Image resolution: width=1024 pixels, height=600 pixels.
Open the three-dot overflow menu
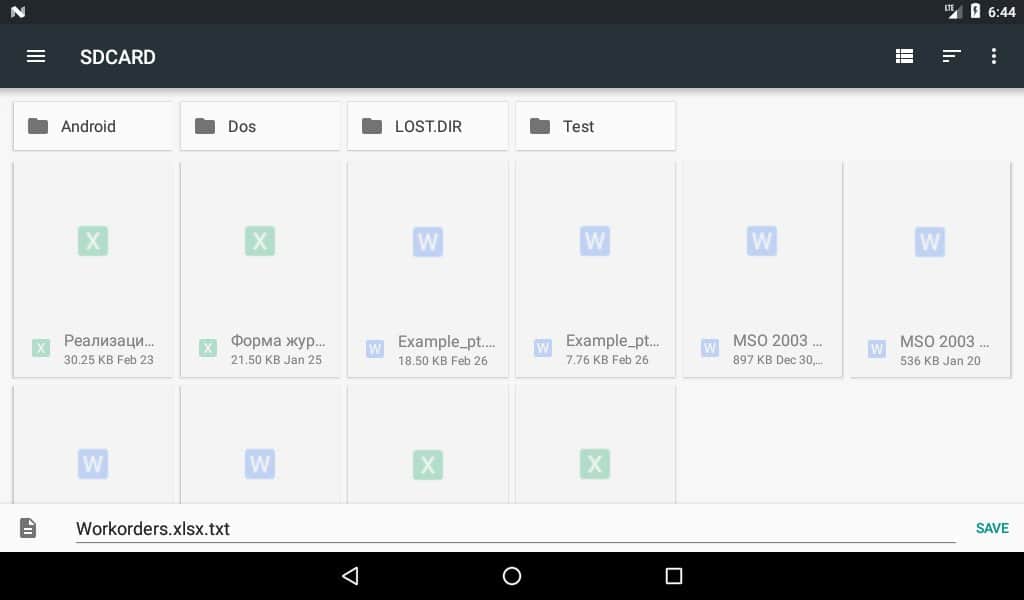[993, 57]
